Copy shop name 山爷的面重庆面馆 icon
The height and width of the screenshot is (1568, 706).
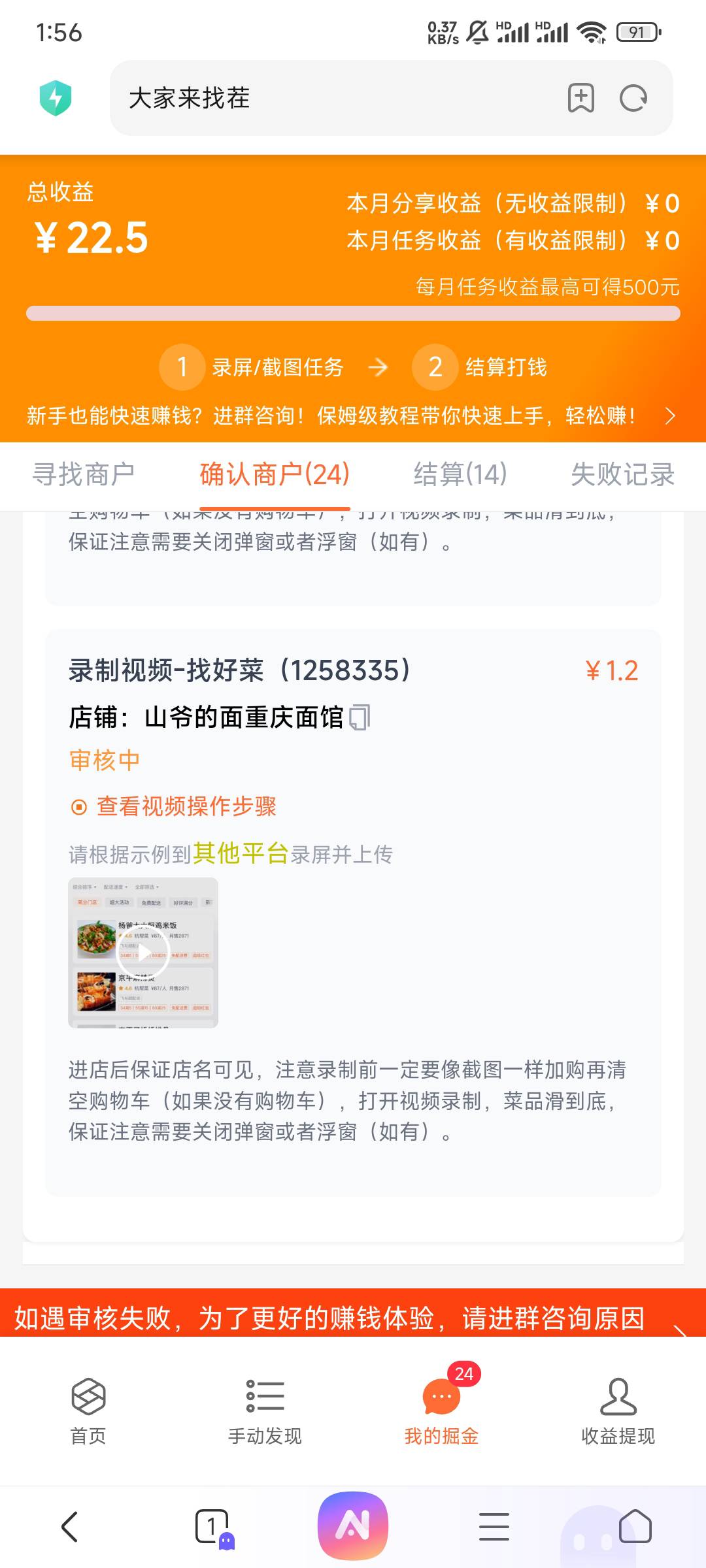(360, 717)
